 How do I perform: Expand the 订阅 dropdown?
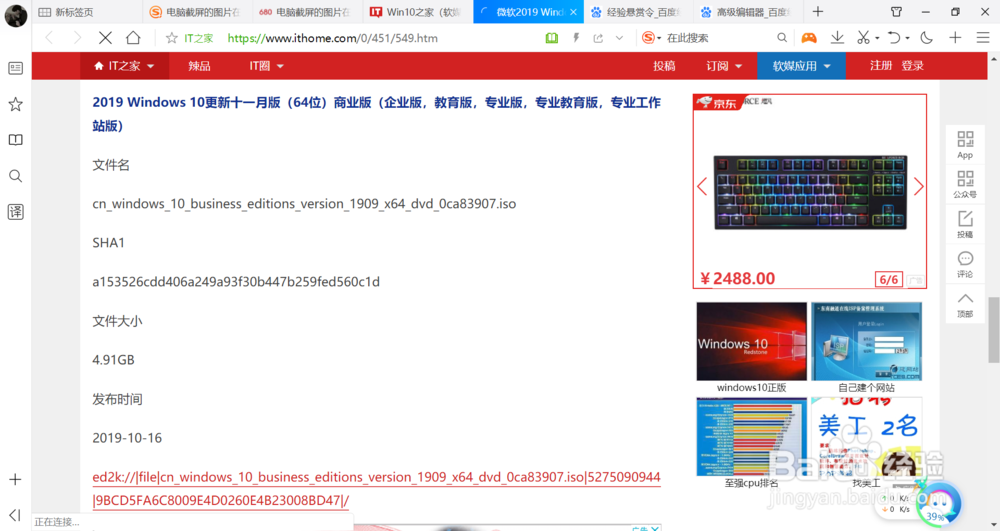pyautogui.click(x=724, y=66)
